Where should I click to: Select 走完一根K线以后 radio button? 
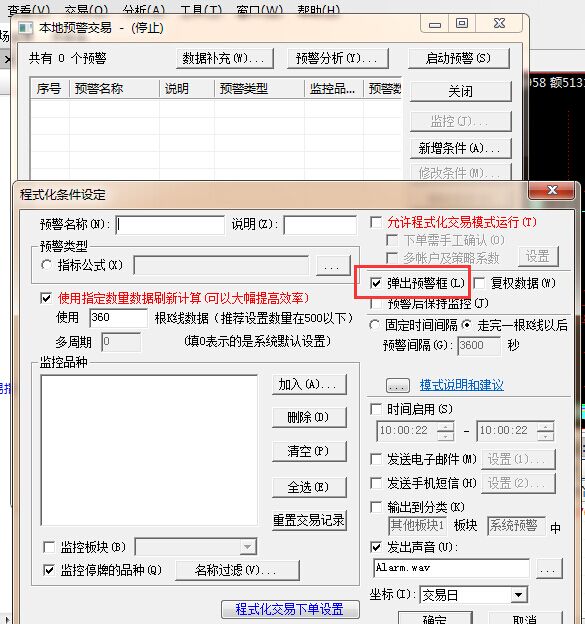click(x=467, y=325)
